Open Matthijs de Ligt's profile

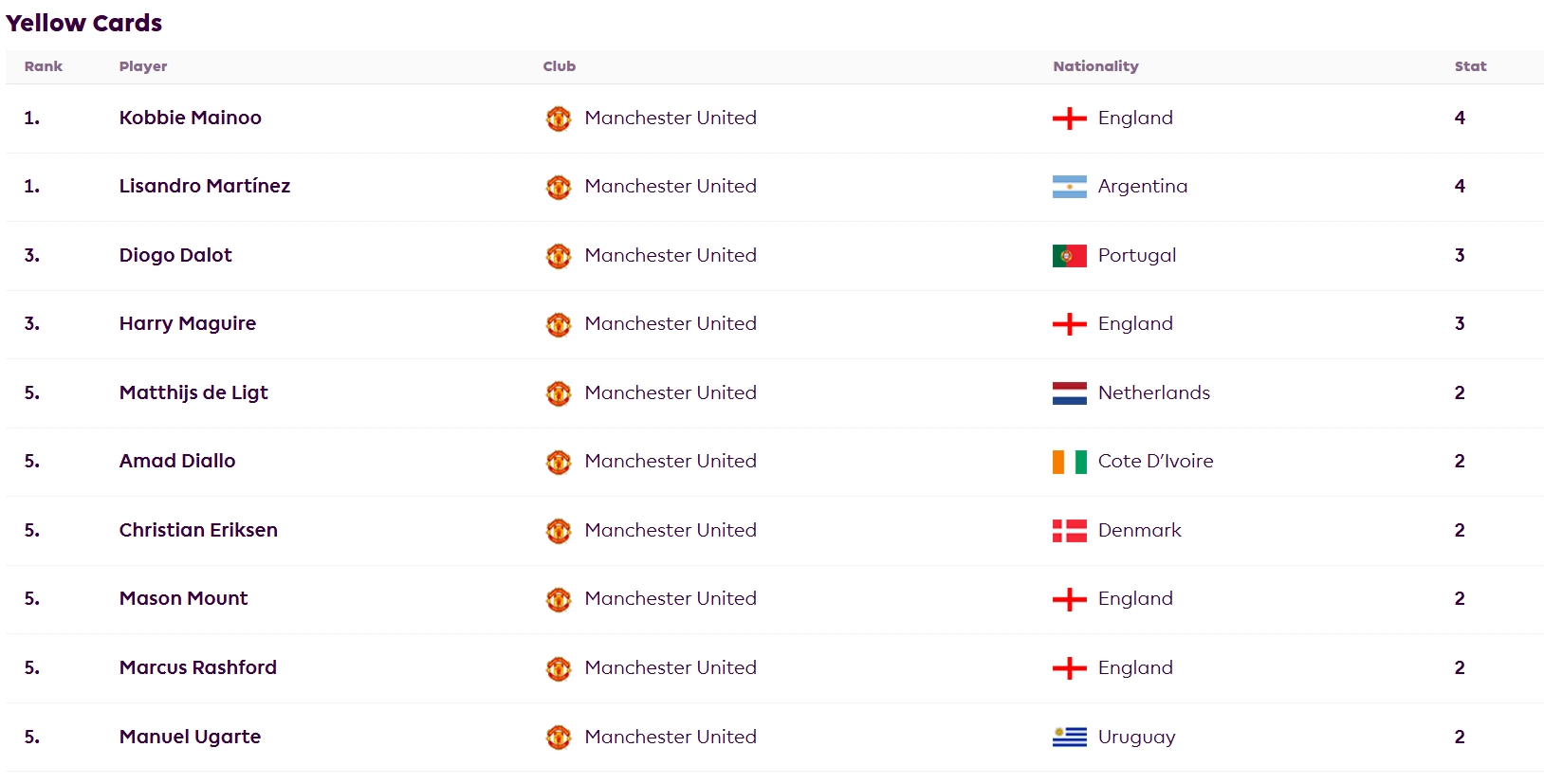pos(193,392)
